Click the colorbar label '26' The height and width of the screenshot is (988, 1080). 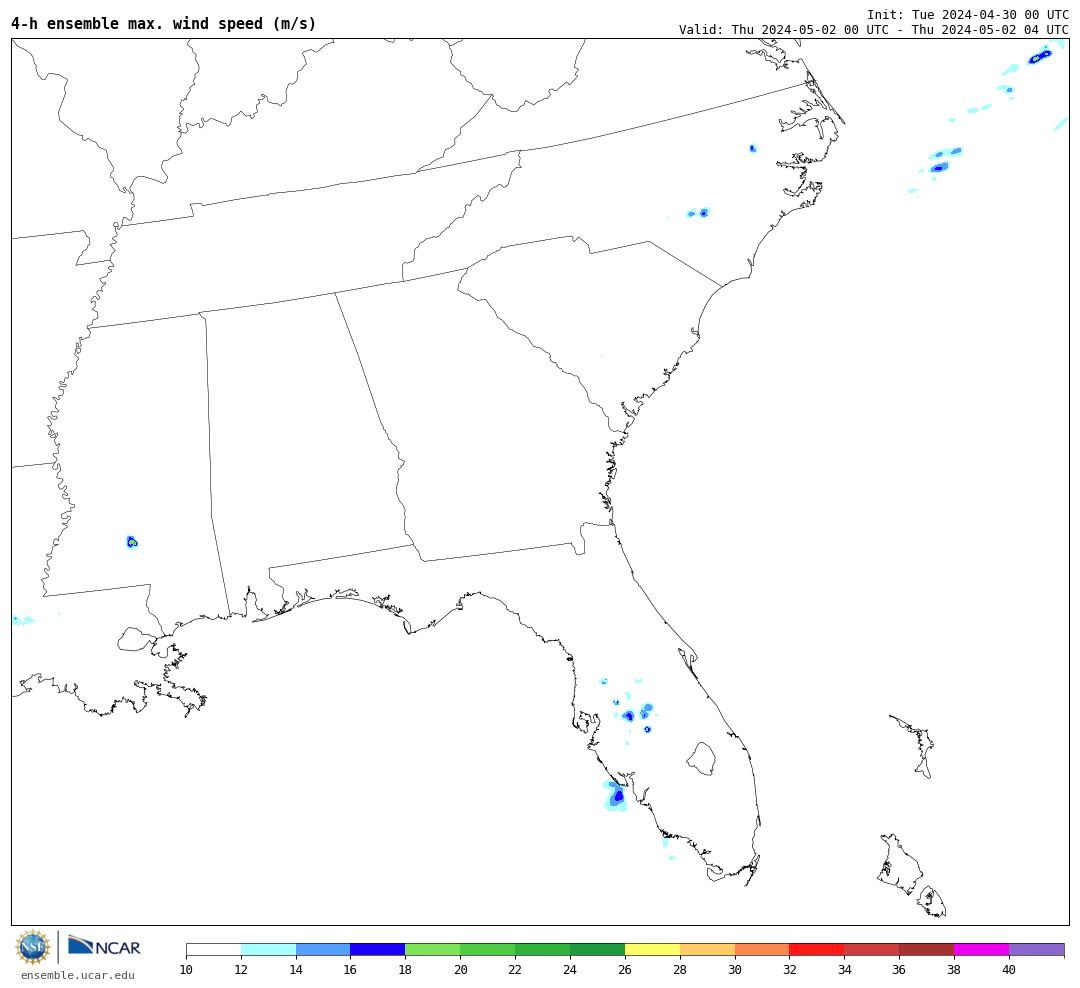point(625,970)
